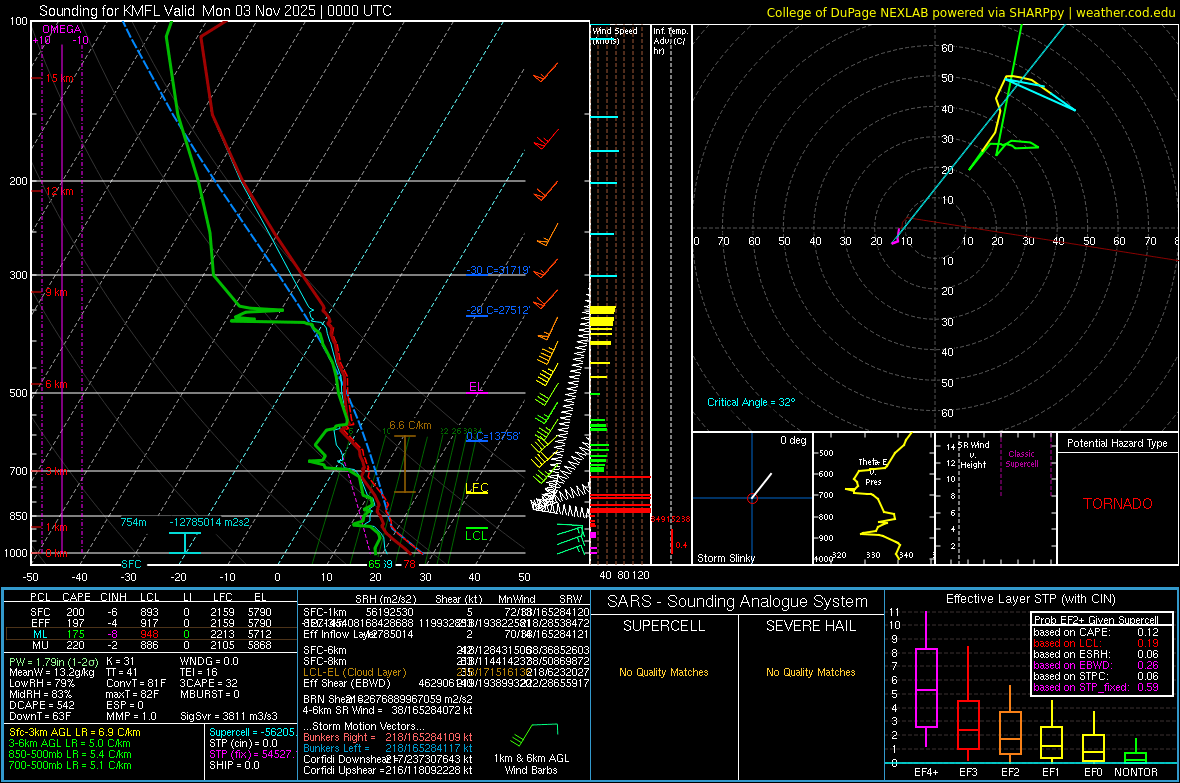This screenshot has height=783, width=1180.
Task: Click the 'SHIP = 0.0' value
Action: click(234, 765)
